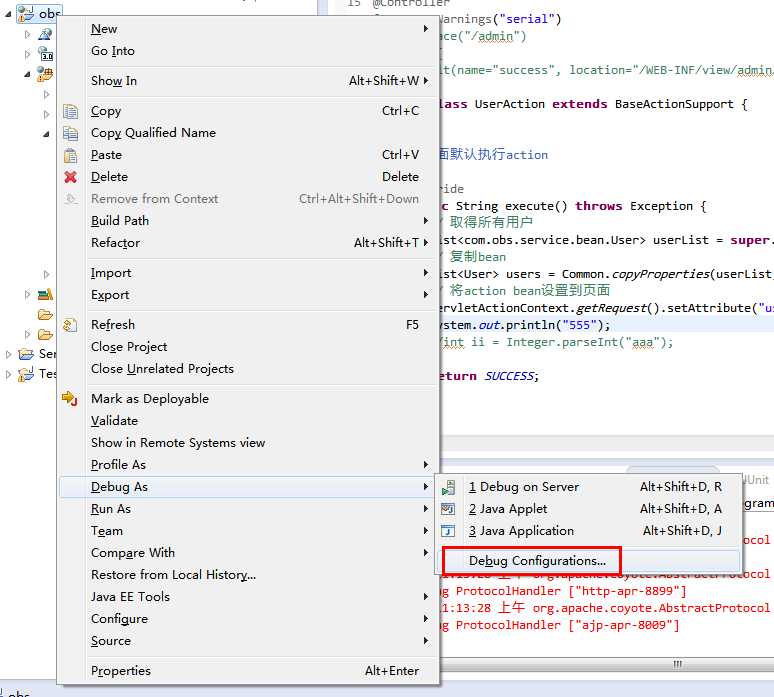
Task: Click the Ser folder icon in explorer
Action: point(26,354)
